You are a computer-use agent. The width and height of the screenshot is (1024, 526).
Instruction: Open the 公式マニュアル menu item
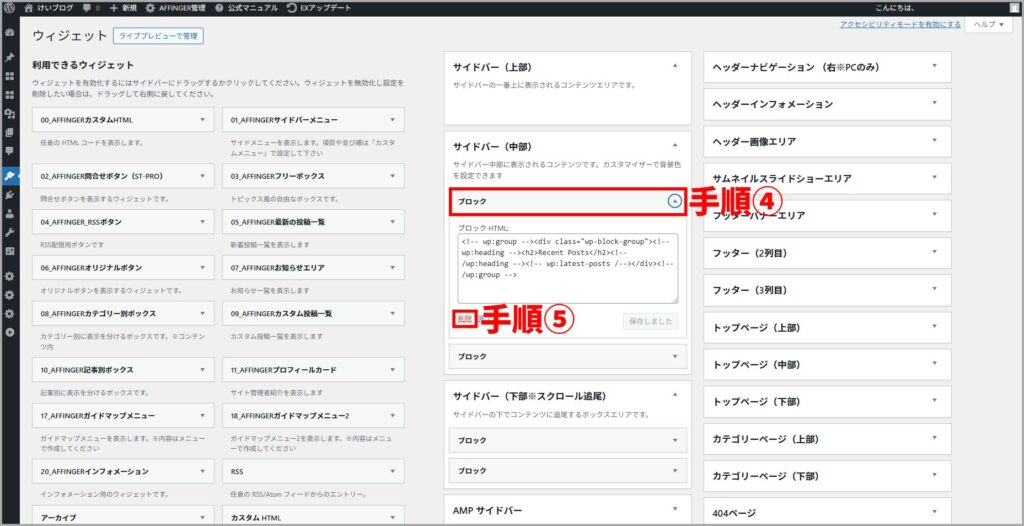pyautogui.click(x=246, y=8)
